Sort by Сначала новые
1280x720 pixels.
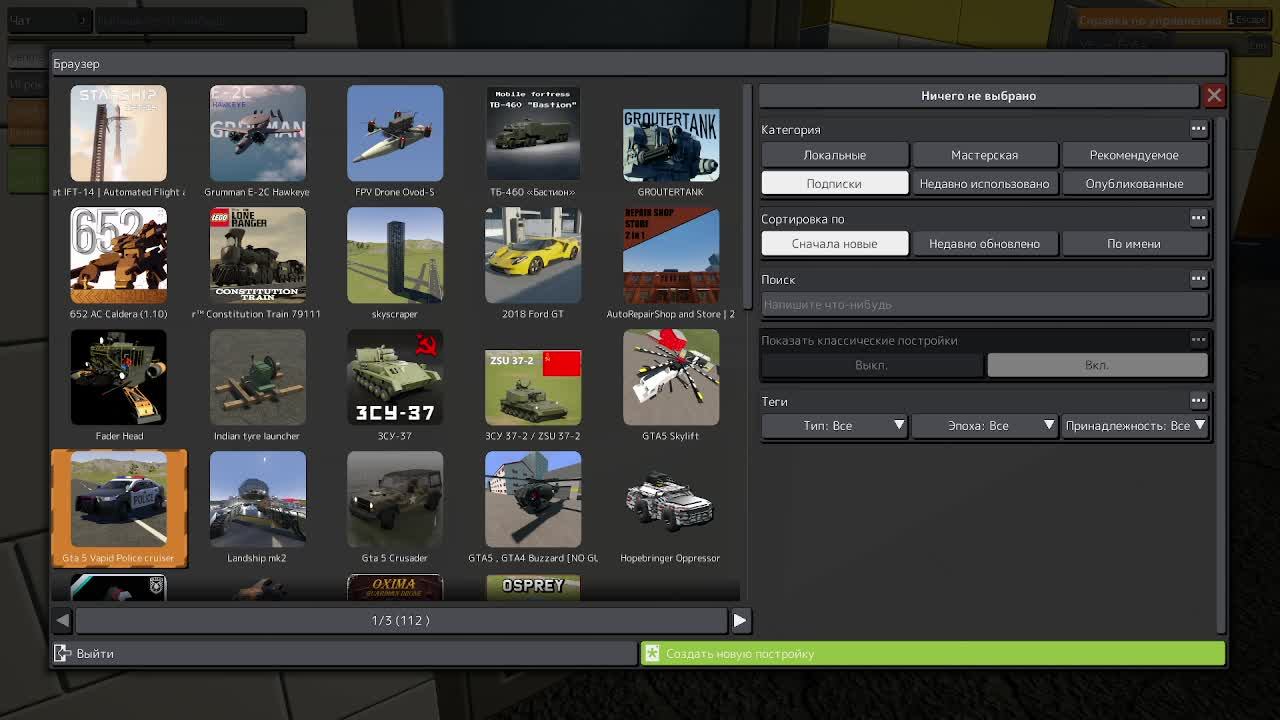[835, 243]
